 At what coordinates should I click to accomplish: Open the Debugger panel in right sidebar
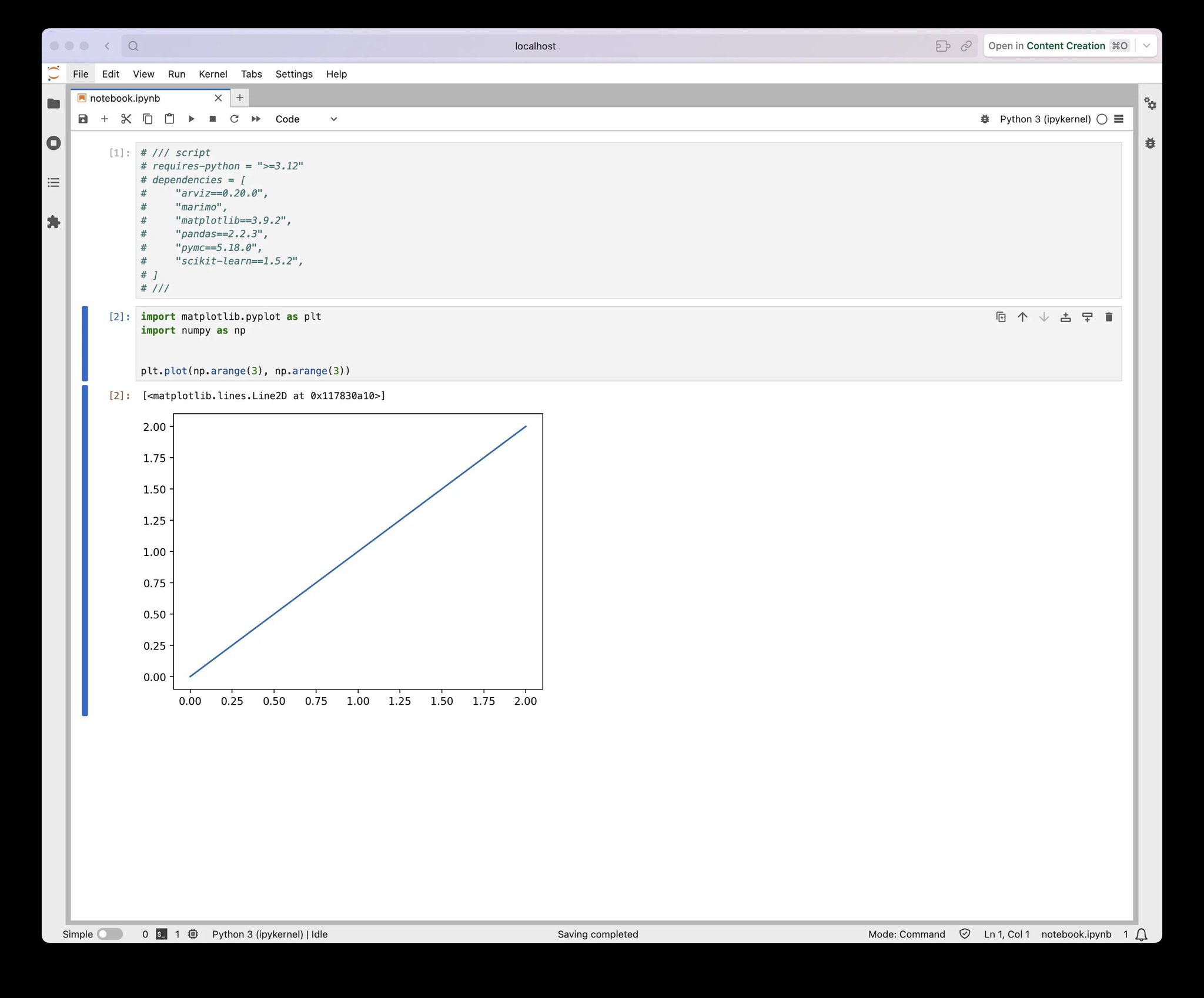(1150, 143)
